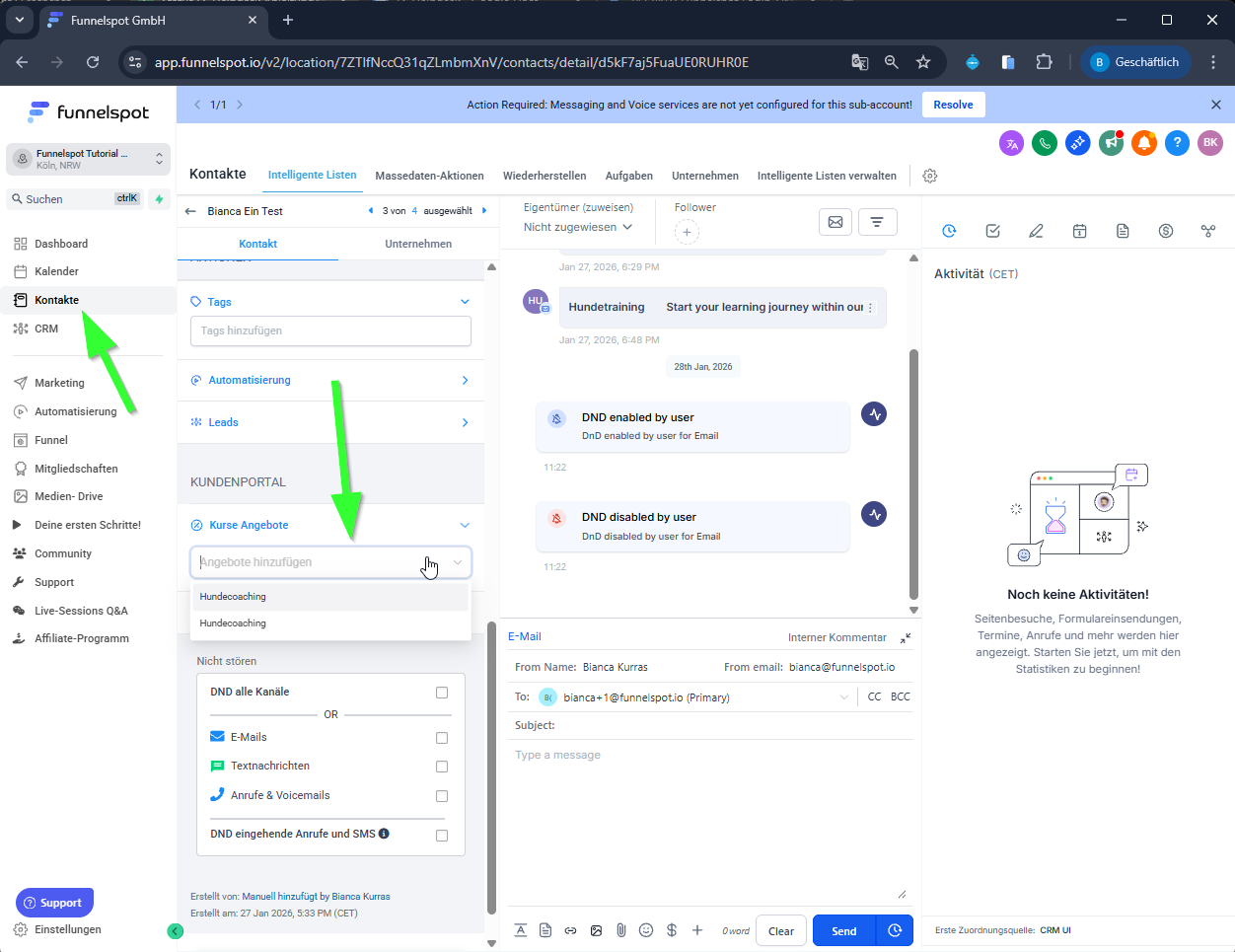Open Intelligente Listen verwalten tab
Viewport: 1235px width, 952px height.
pyautogui.click(x=827, y=176)
